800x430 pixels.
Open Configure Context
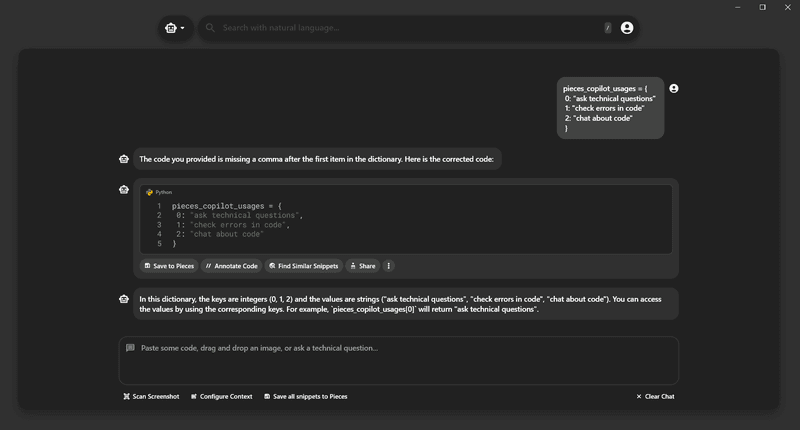(x=221, y=396)
